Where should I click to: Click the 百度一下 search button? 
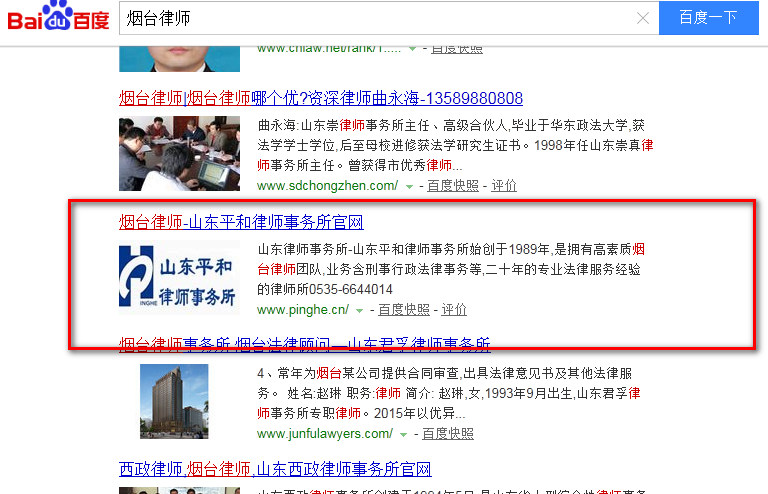tap(707, 18)
